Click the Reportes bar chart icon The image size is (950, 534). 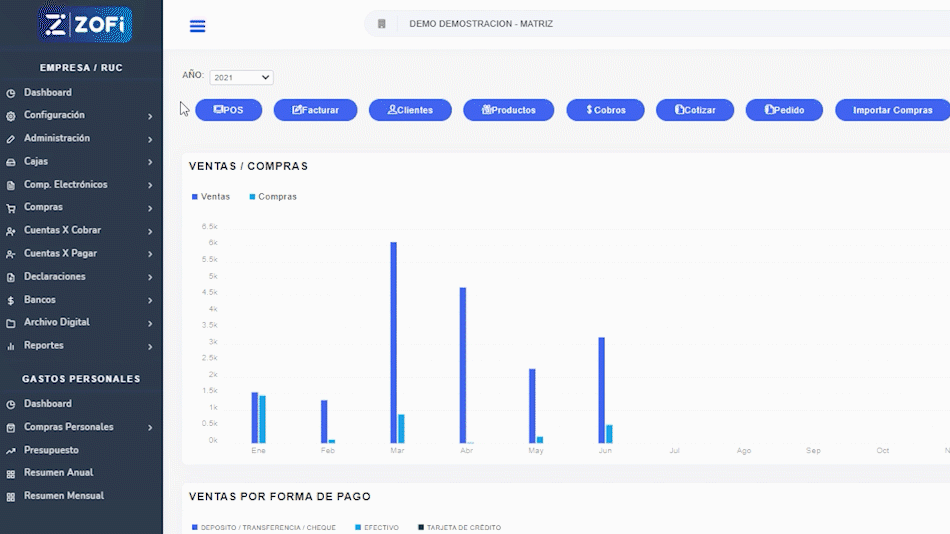tap(11, 346)
